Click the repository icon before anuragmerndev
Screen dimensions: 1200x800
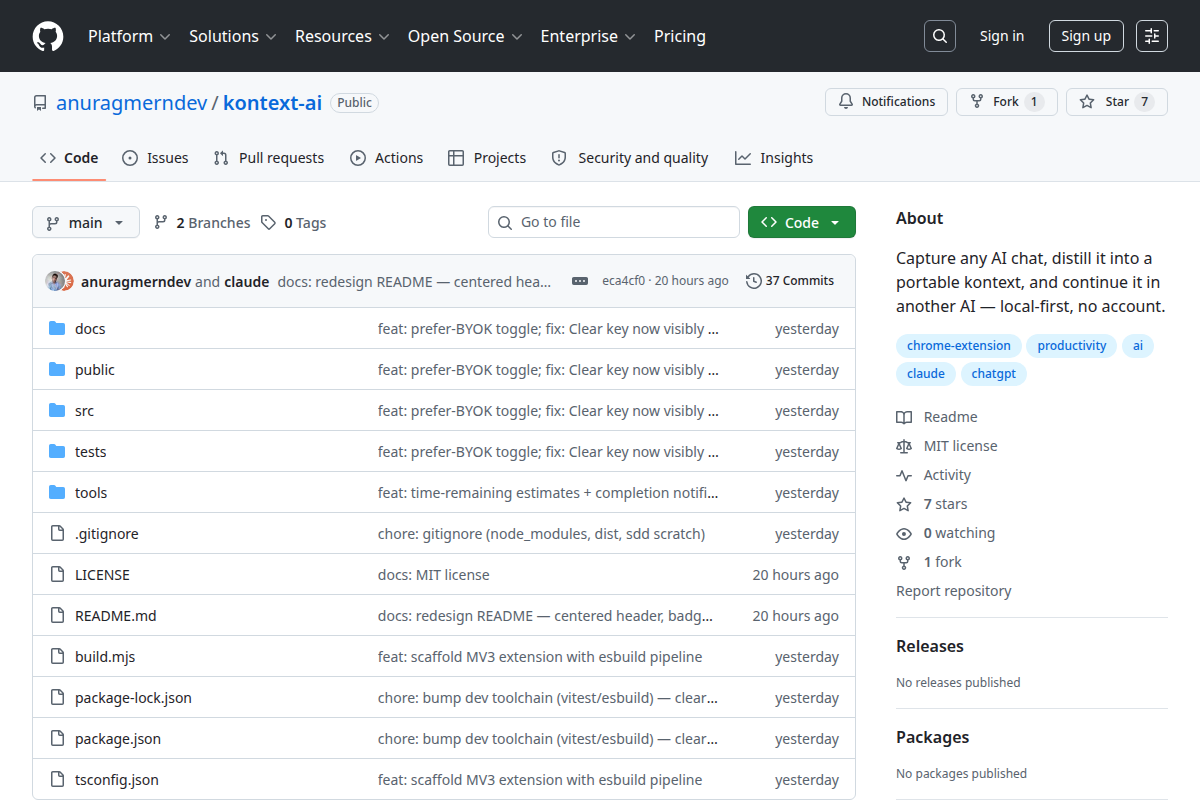point(40,103)
